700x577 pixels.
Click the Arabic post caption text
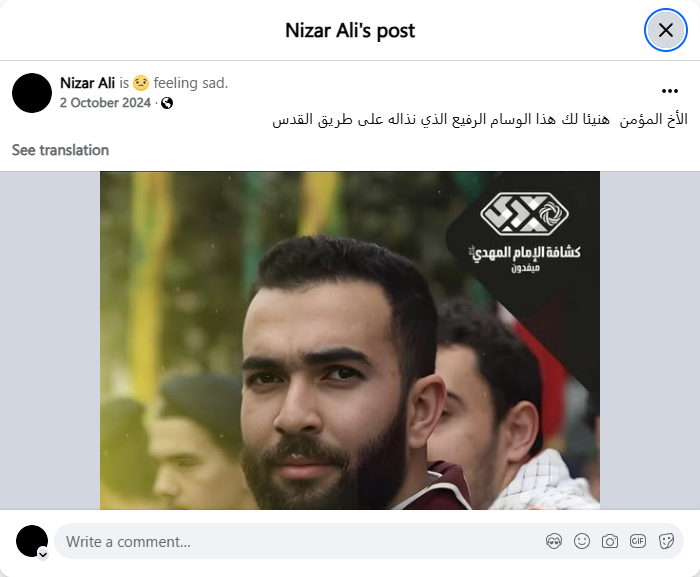tap(480, 119)
